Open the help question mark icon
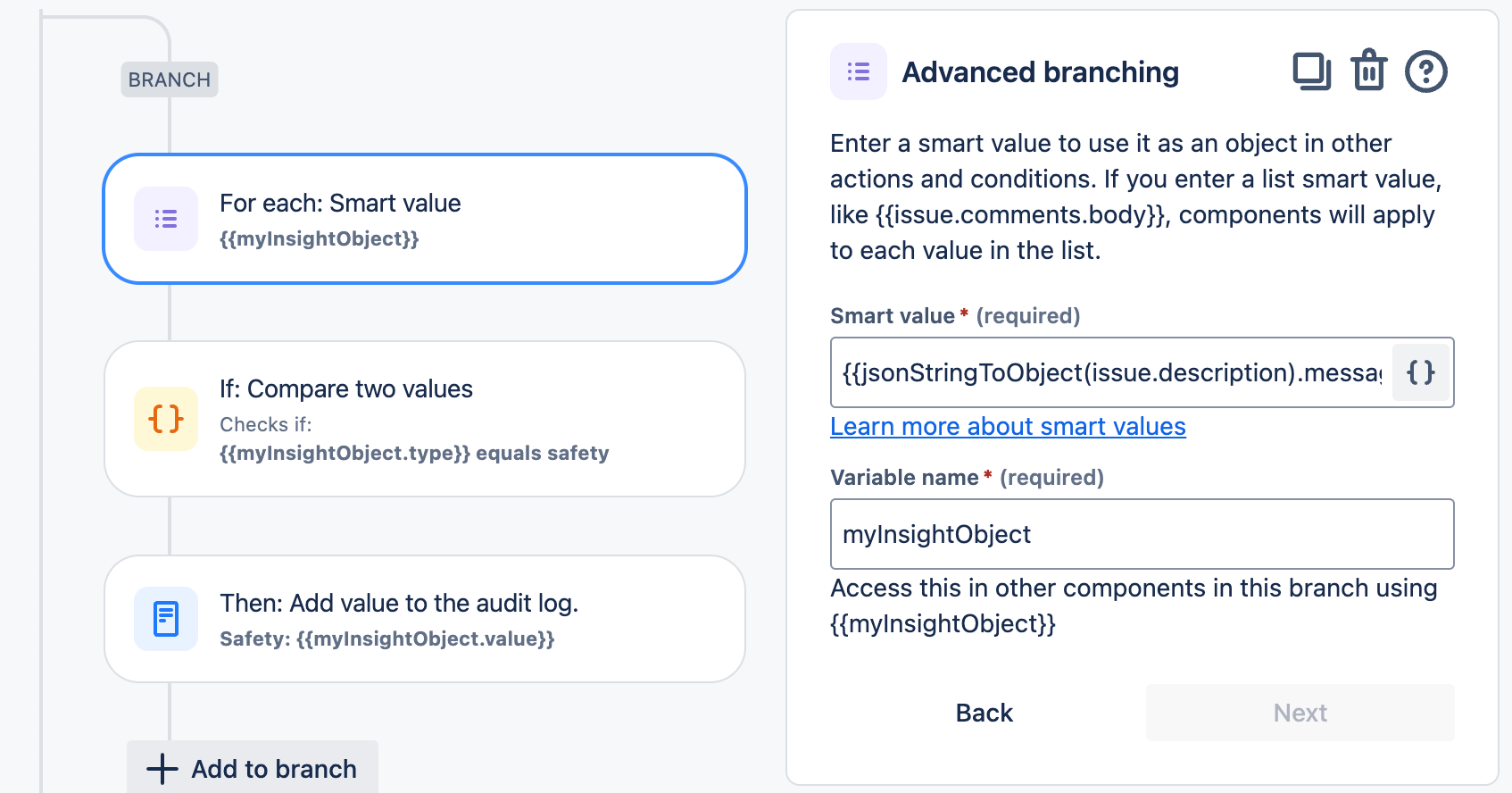The width and height of the screenshot is (1512, 793). pyautogui.click(x=1425, y=71)
